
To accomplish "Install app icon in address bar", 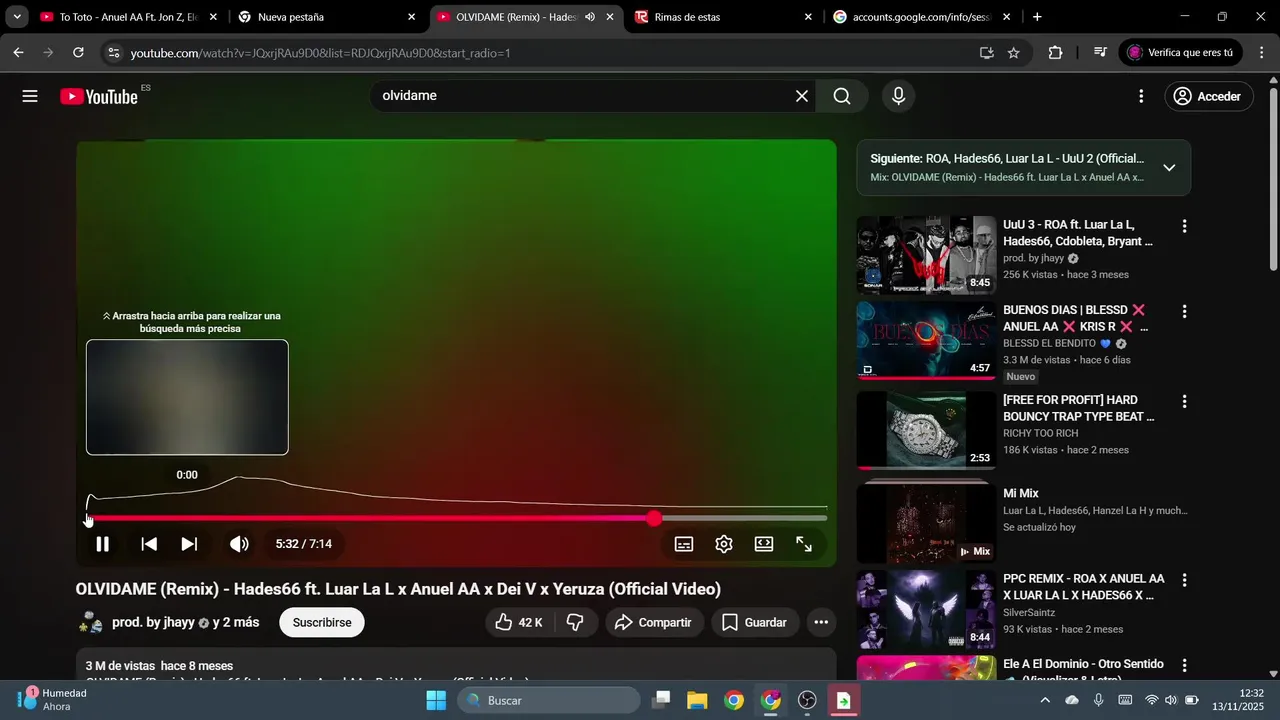I will [987, 53].
